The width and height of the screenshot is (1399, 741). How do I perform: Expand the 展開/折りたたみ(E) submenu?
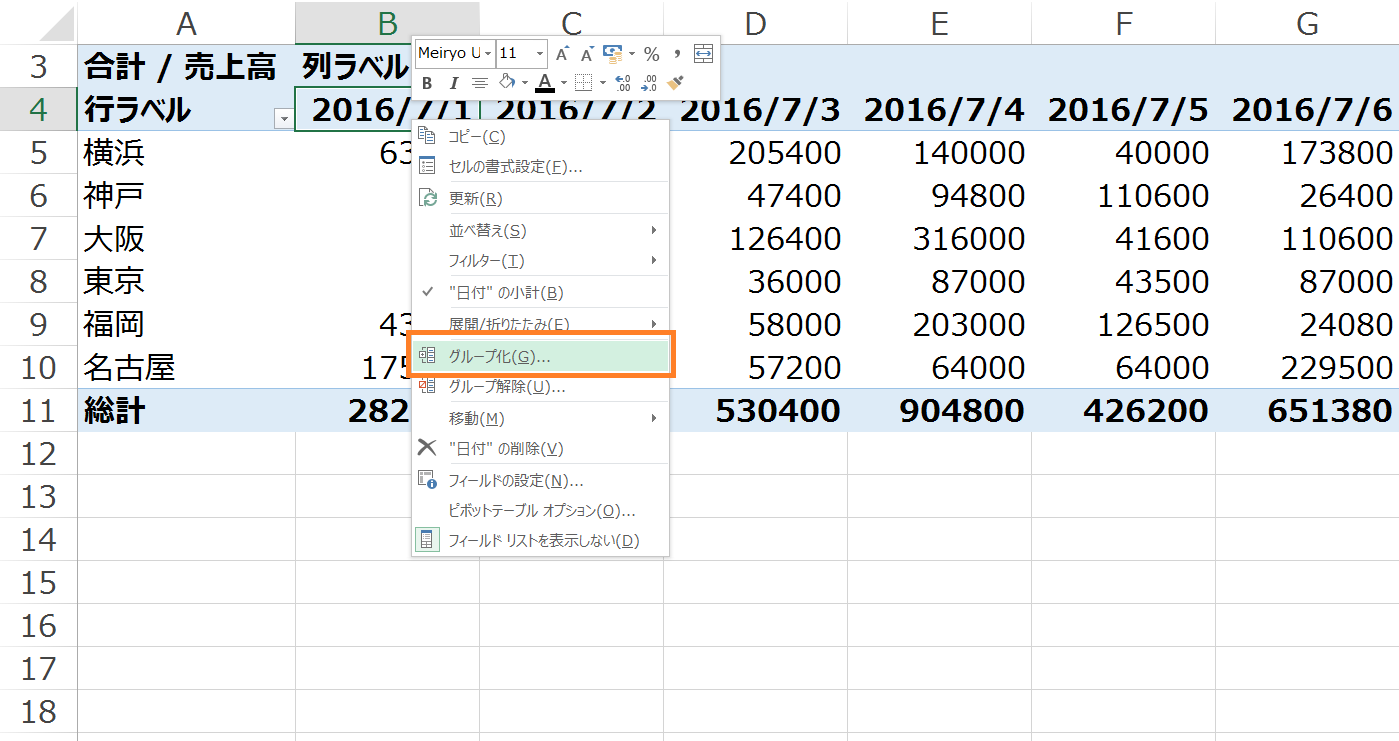click(540, 323)
